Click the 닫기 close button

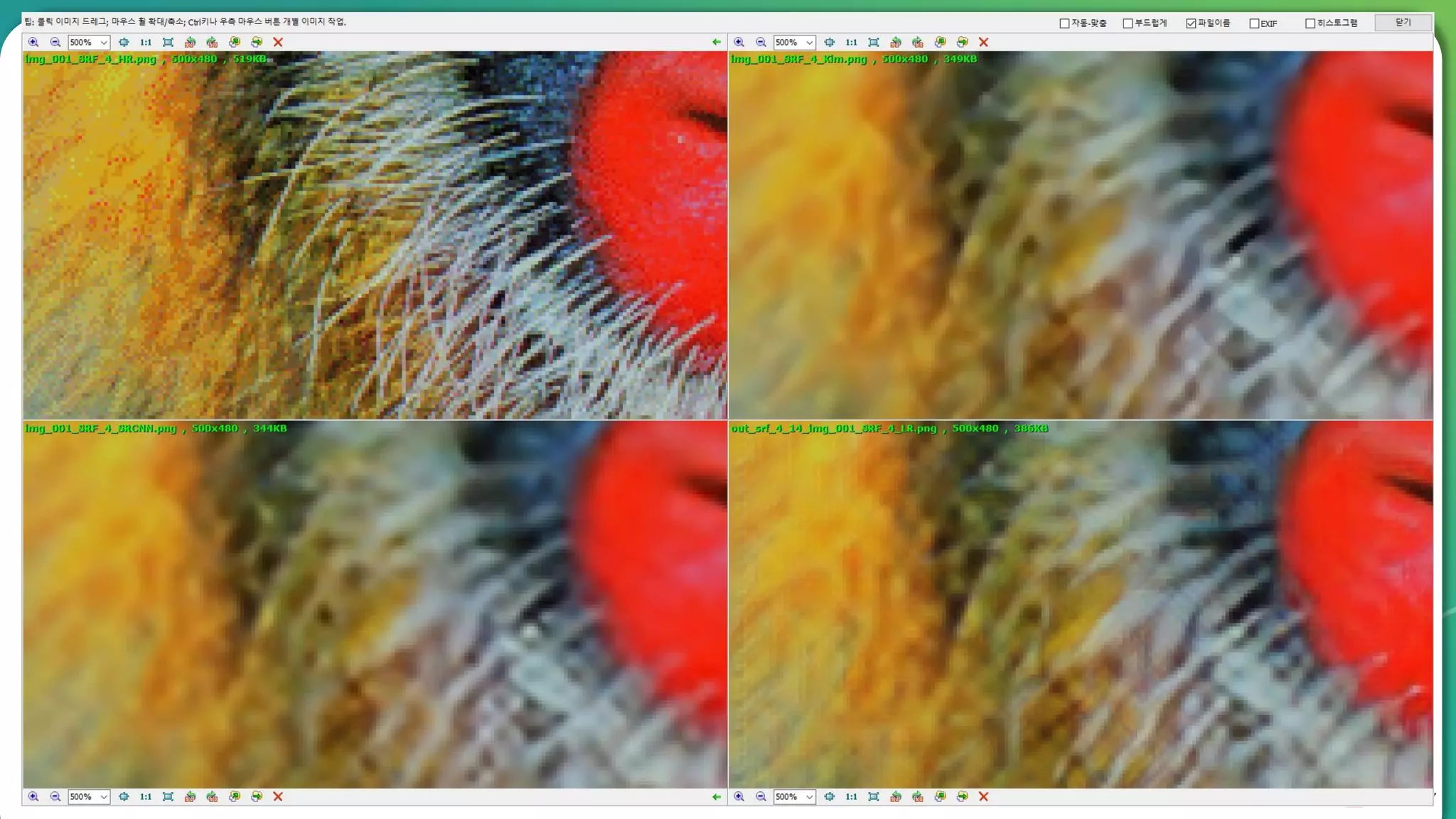pos(1403,23)
